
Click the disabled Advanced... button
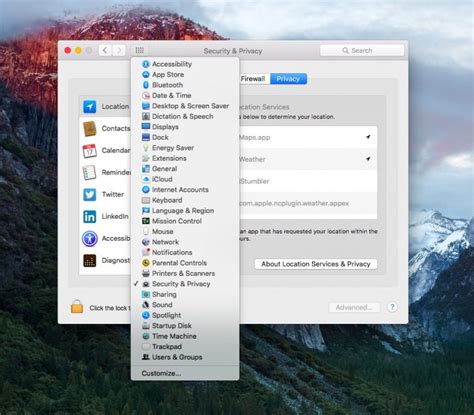click(x=354, y=307)
